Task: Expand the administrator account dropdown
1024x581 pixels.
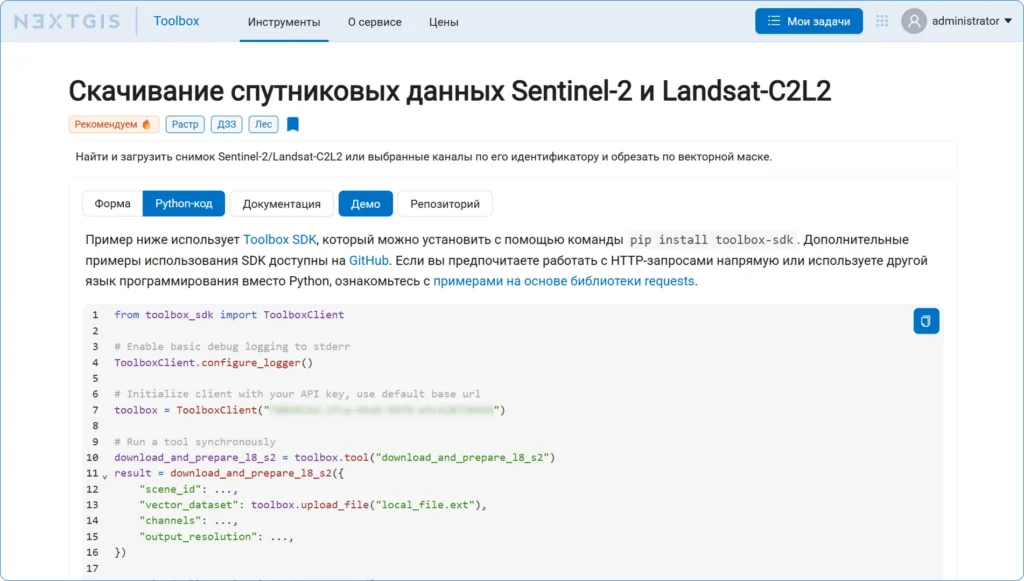Action: 972,21
